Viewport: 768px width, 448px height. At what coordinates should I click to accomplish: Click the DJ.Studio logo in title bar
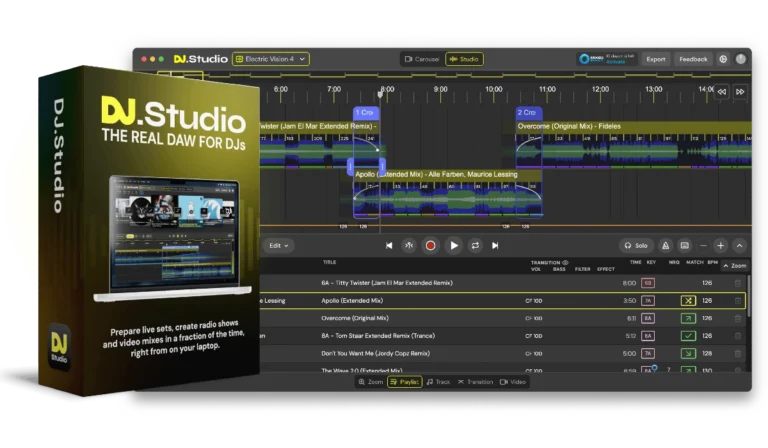point(201,59)
